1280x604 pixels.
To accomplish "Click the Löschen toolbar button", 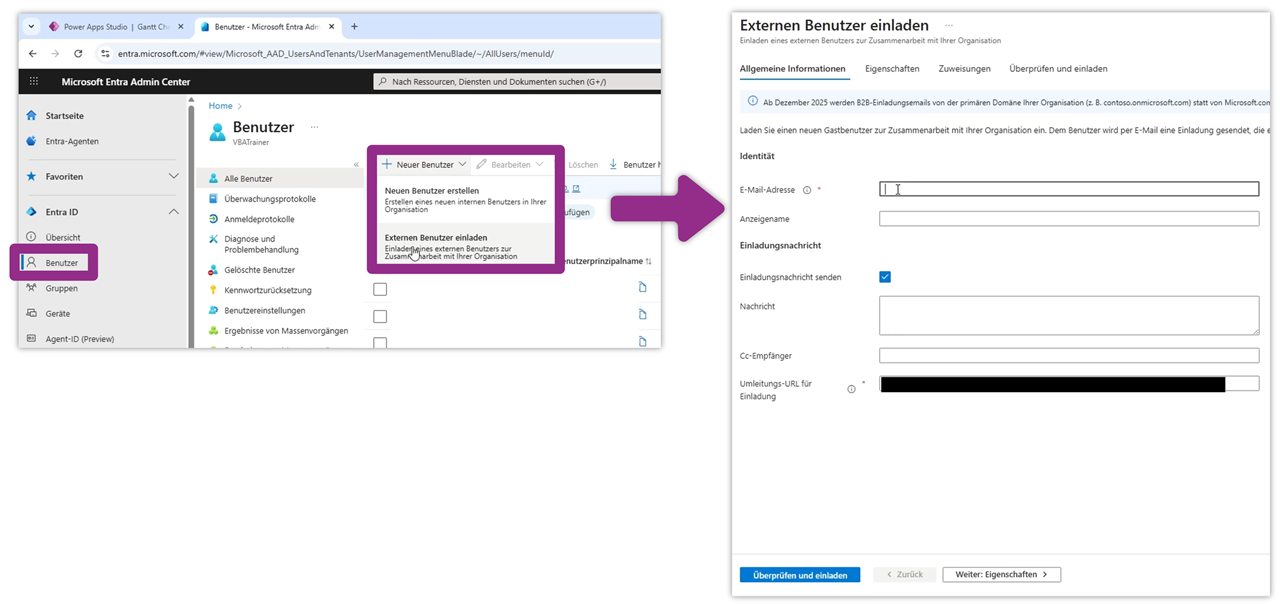I will coord(584,164).
